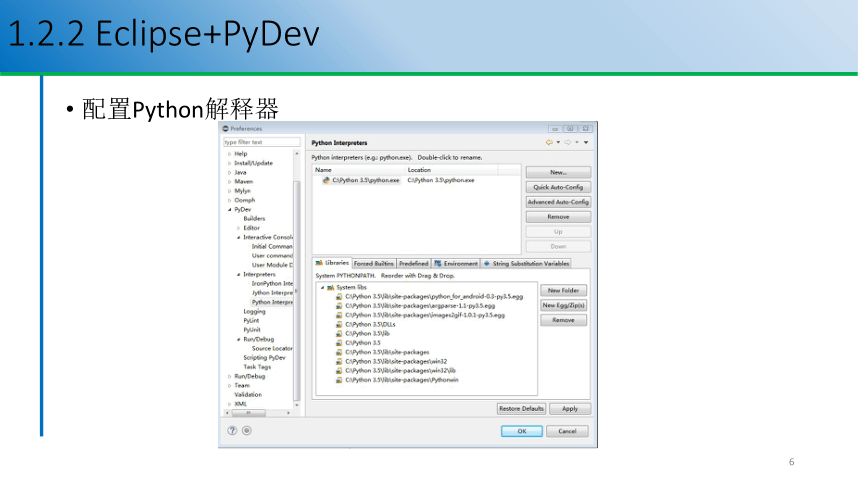Viewport: 860px width, 484px height.
Task: Click the forward navigation arrow icon
Action: tap(568, 143)
